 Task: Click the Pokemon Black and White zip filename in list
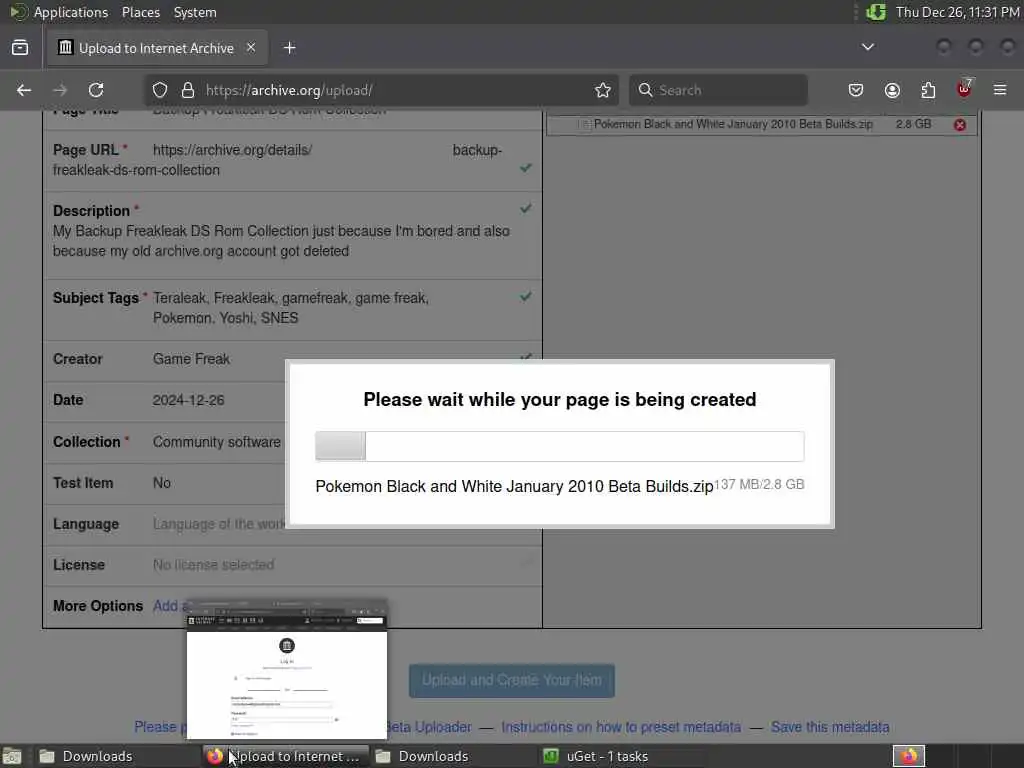(733, 124)
